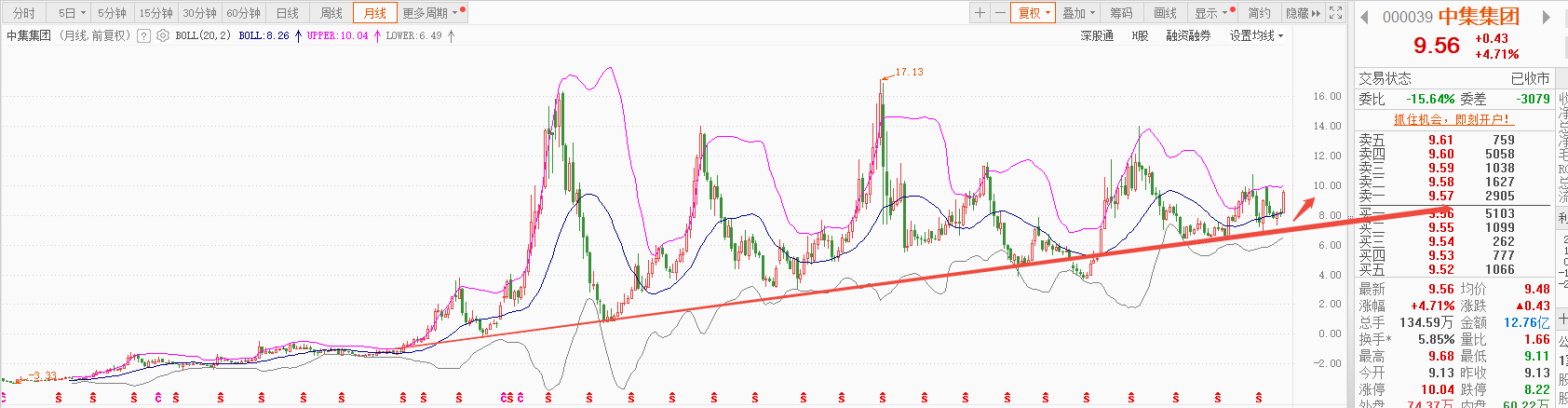Screen dimensions: 1568x408
Task: Toggle the 筹码 chip distribution view
Action: tap(1122, 13)
